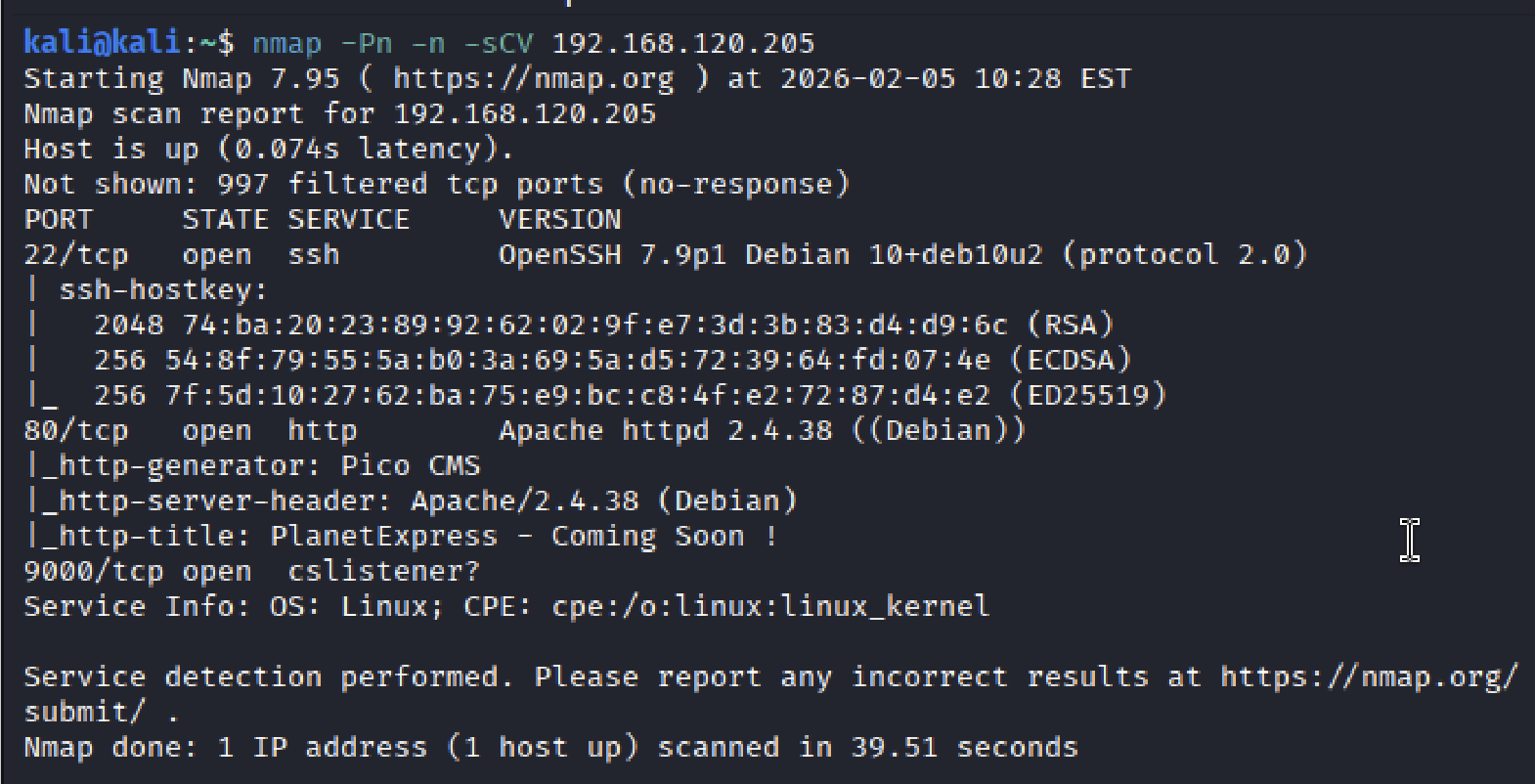Screen dimensions: 1535x784
Task: Click the IP address in the nmap command
Action: click(682, 43)
